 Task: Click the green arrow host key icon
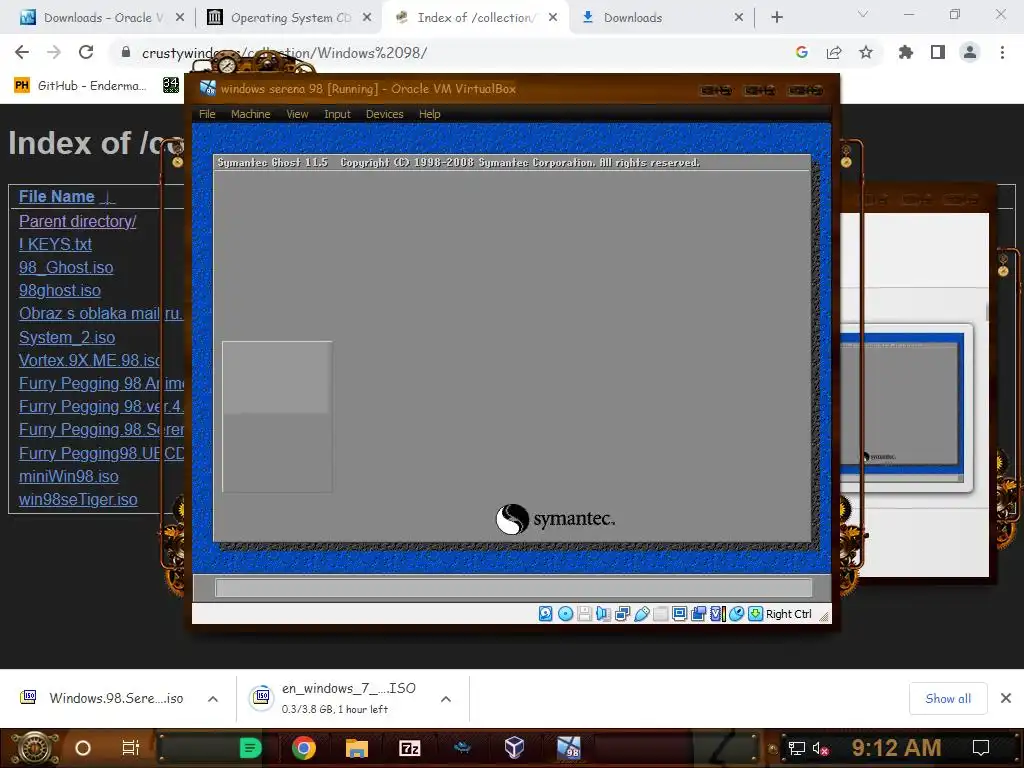coord(755,614)
